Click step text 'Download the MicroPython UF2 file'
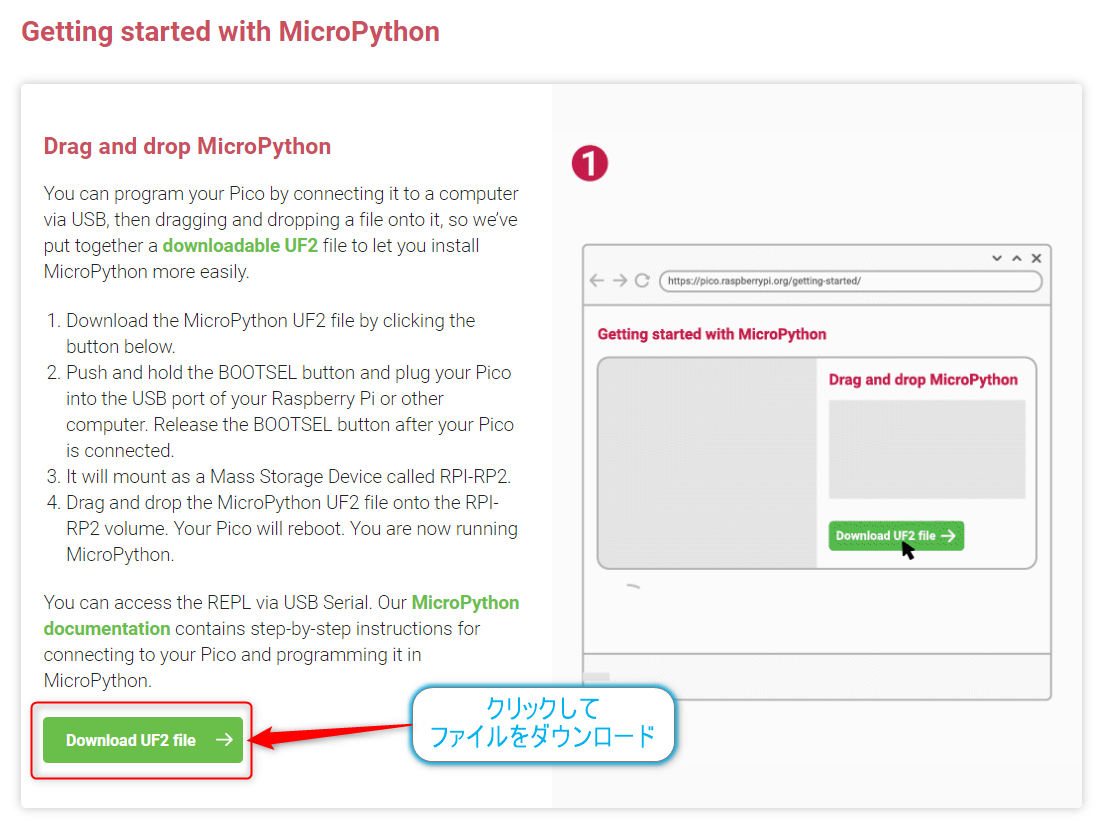Viewport: 1101px width, 824px height. [x=270, y=333]
